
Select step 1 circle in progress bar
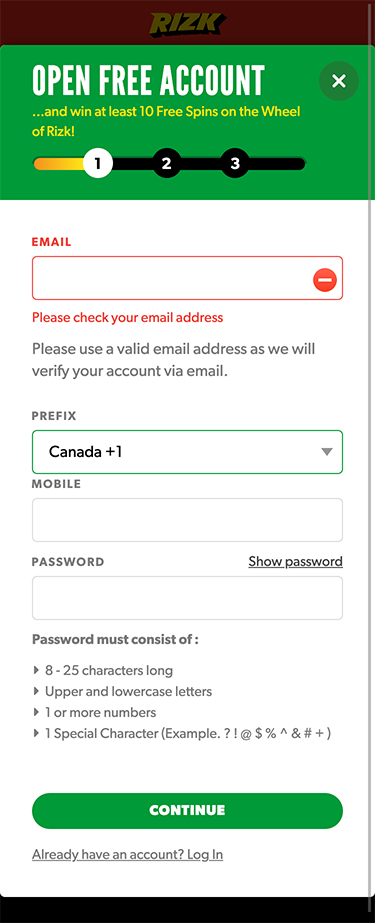pos(98,164)
